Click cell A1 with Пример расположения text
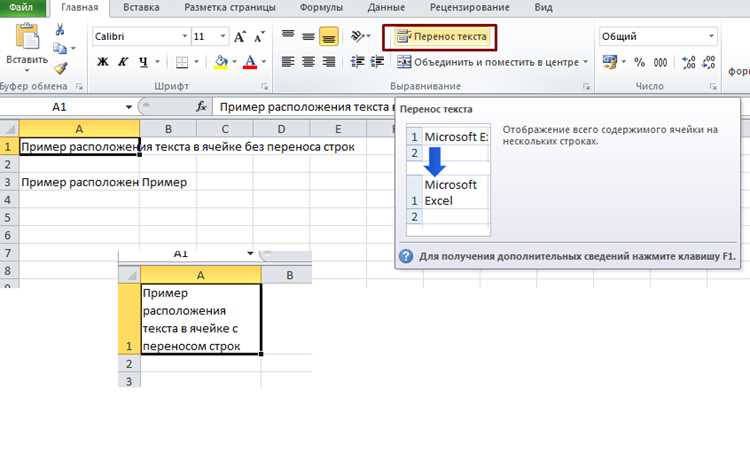 pos(79,146)
